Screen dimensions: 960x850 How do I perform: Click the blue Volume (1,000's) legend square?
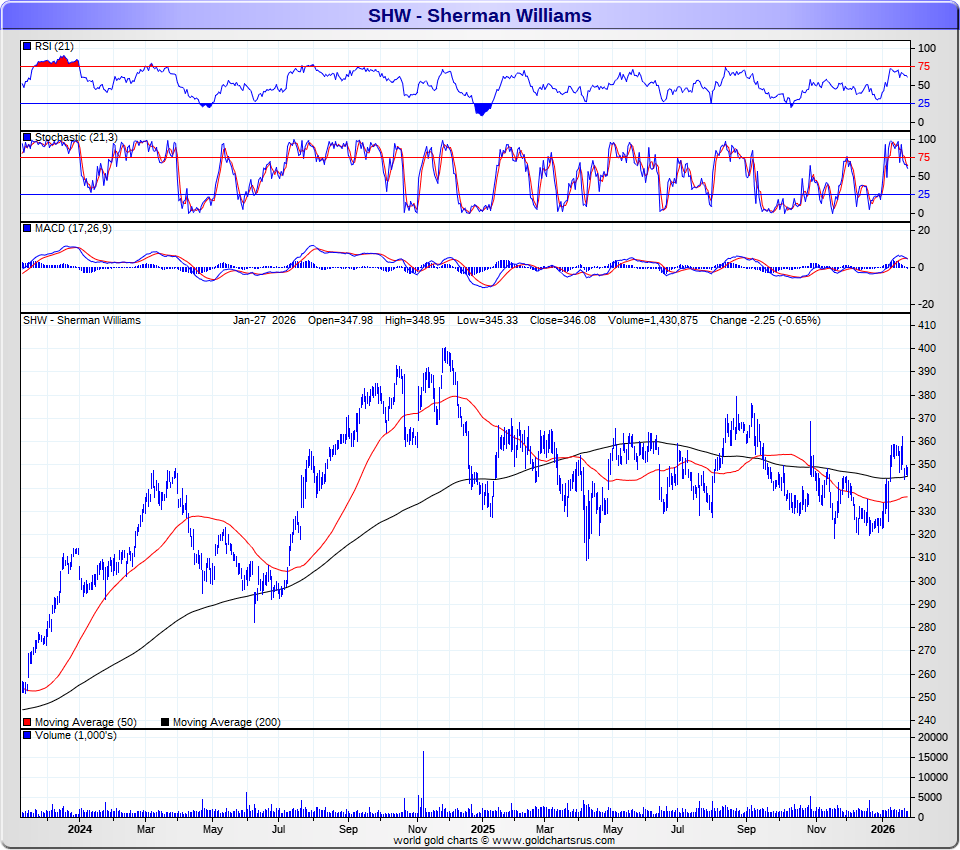pyautogui.click(x=27, y=736)
